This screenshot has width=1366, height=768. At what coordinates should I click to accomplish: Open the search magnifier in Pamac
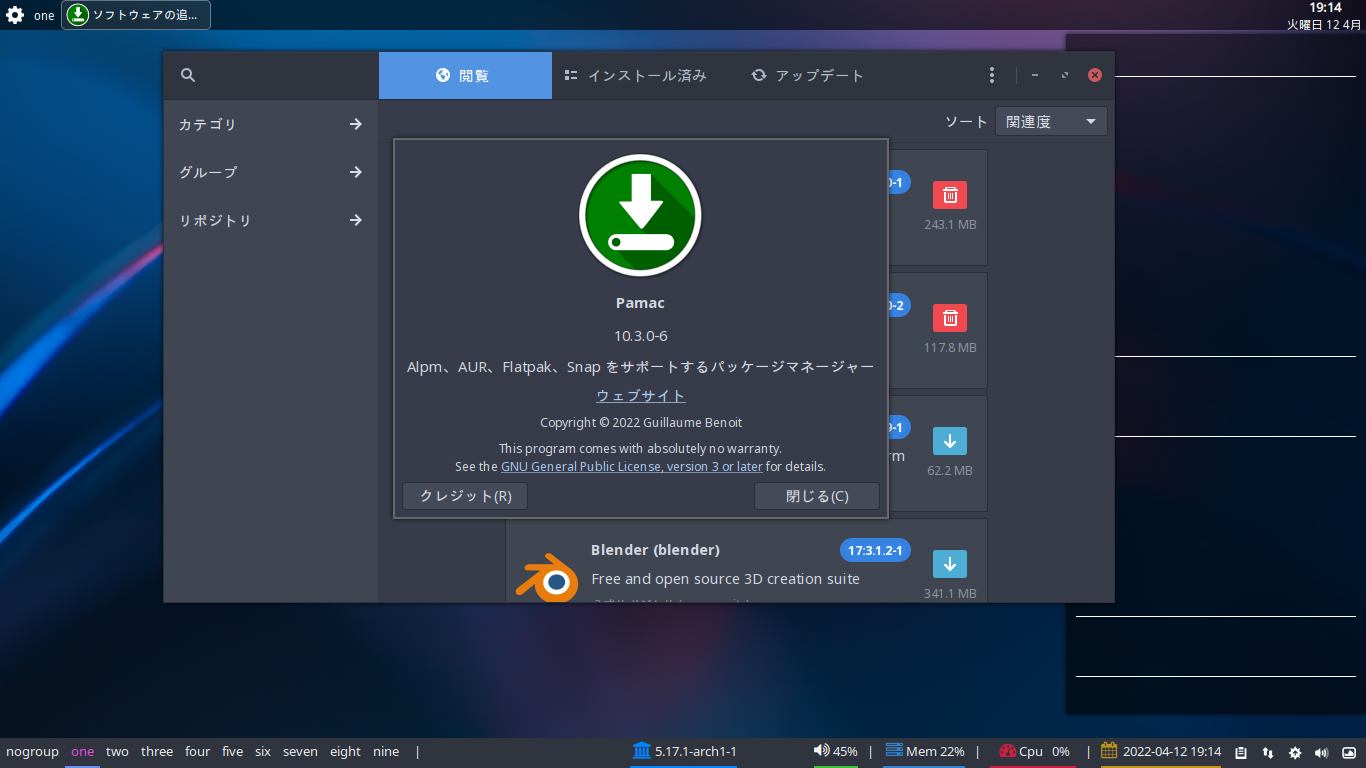click(188, 75)
